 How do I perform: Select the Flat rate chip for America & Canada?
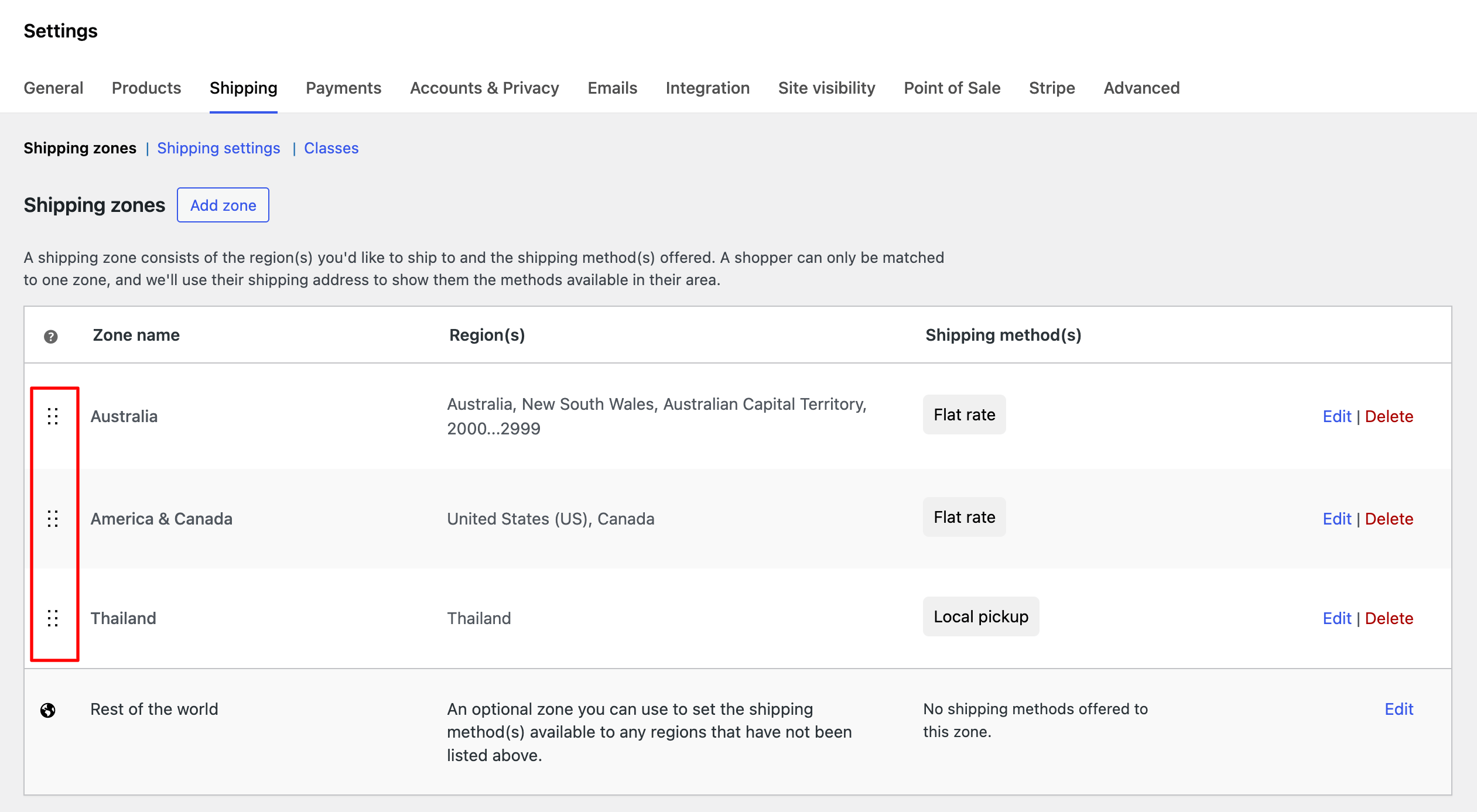coord(963,517)
